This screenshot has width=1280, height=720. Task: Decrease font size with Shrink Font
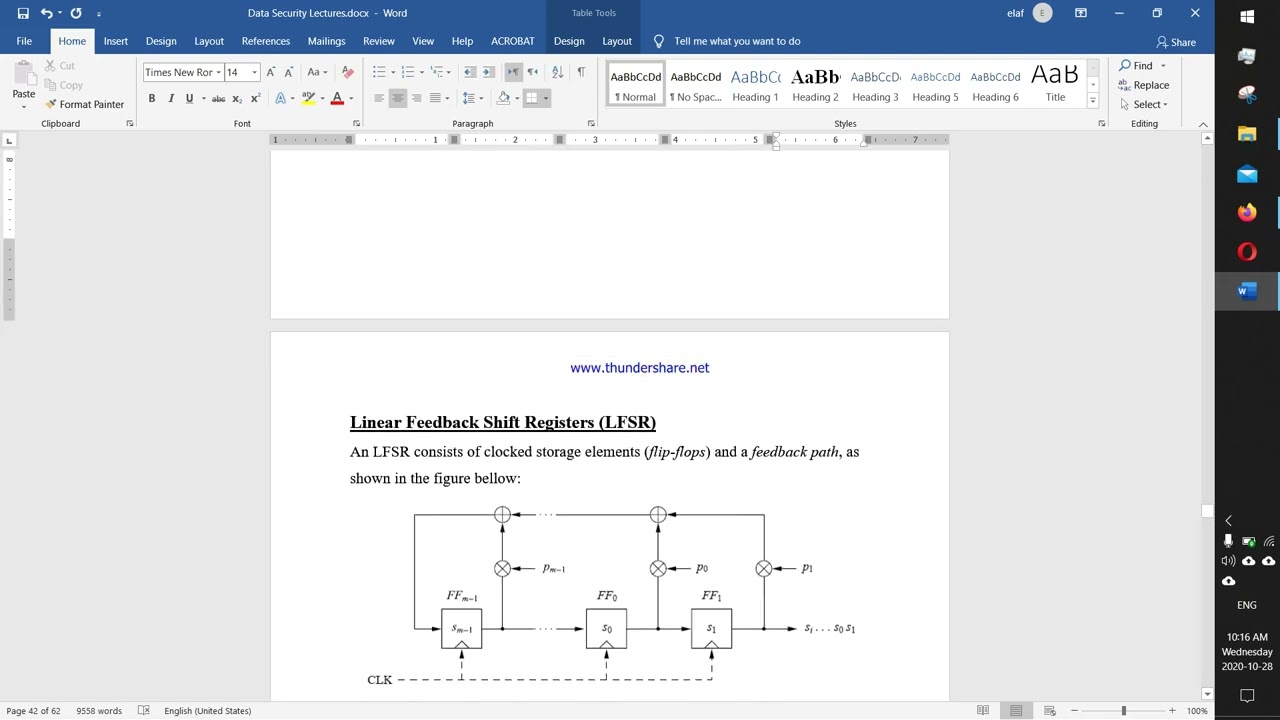(289, 72)
